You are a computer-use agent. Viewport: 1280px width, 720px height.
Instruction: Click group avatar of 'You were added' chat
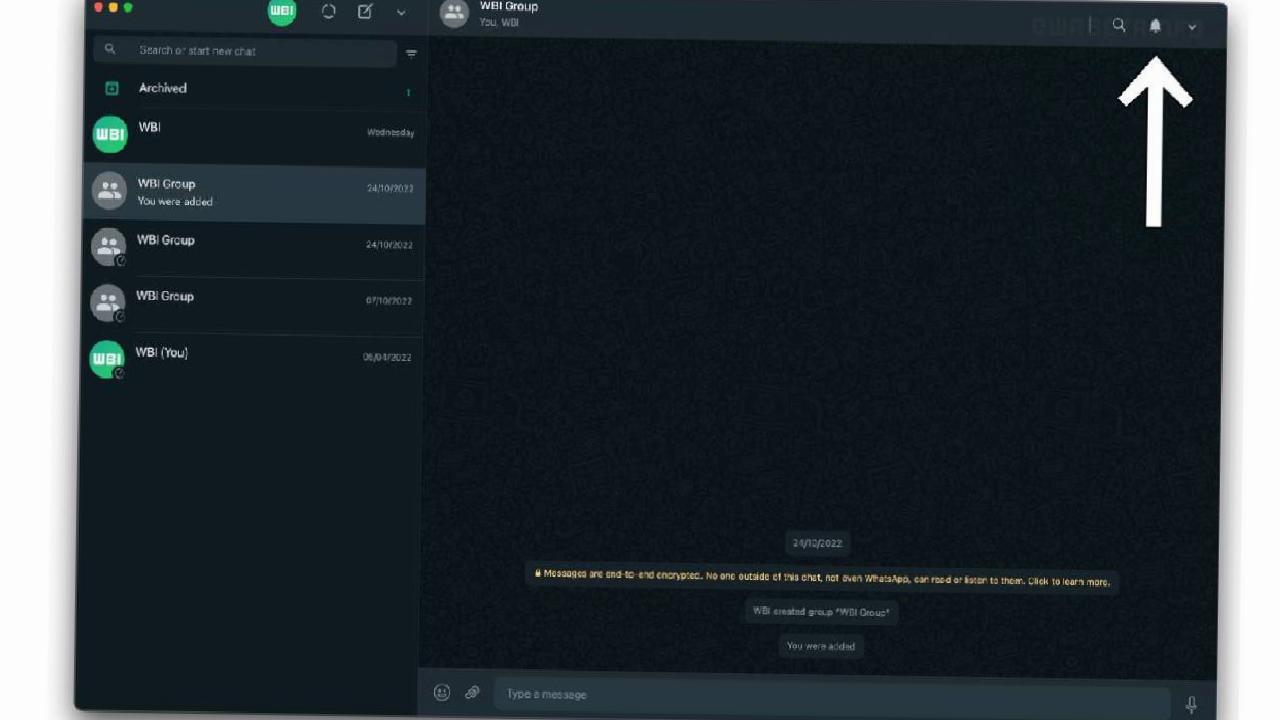[109, 190]
